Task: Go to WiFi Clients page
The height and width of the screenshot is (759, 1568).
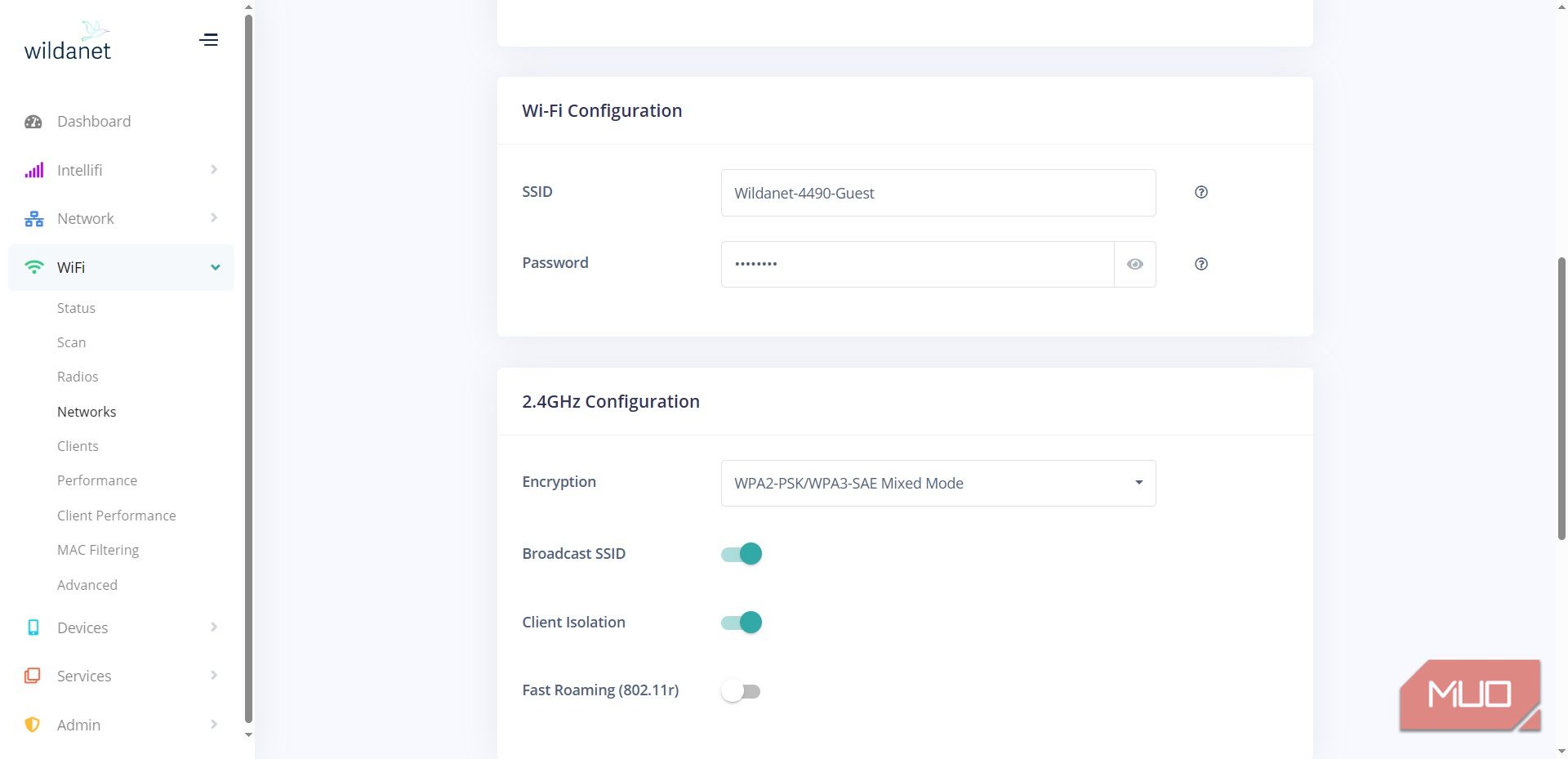Action: pos(78,446)
